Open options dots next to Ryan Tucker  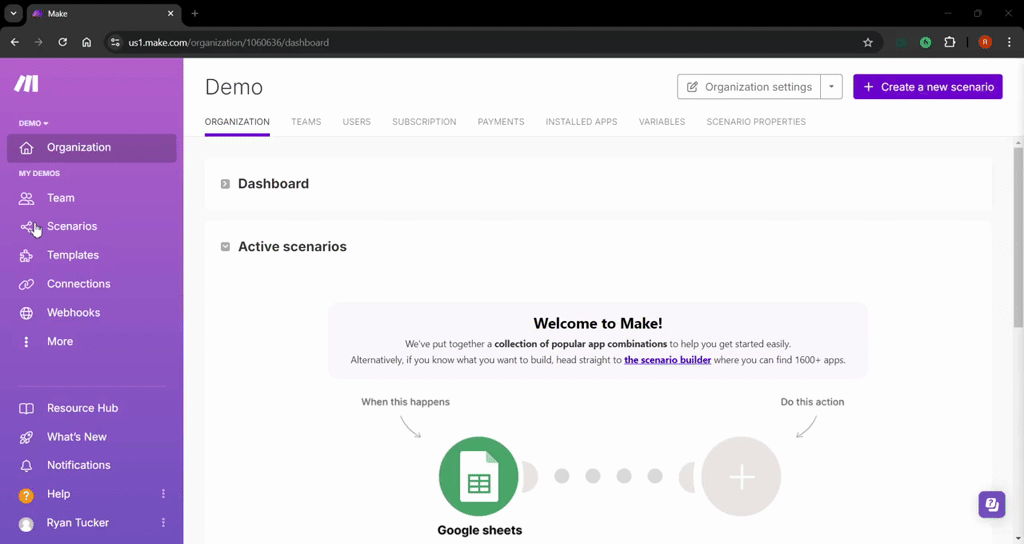[x=163, y=522]
